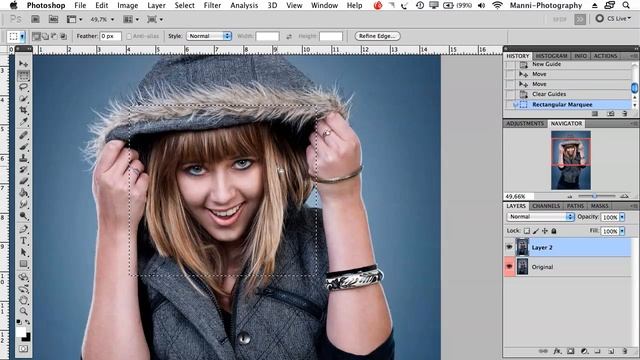Toggle Quick Mask mode button
Viewport: 640px width, 360px height.
click(x=24, y=349)
